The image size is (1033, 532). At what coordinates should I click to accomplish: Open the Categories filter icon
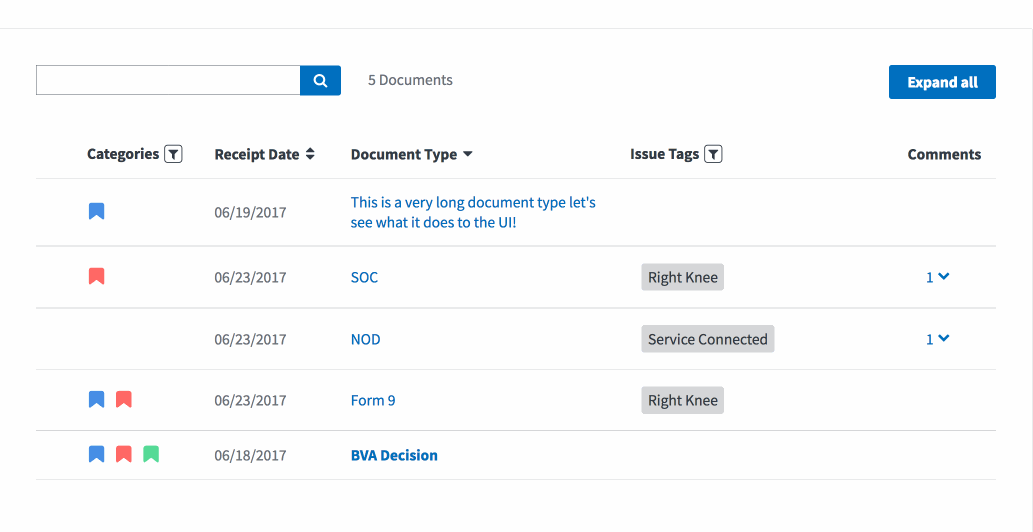(173, 154)
